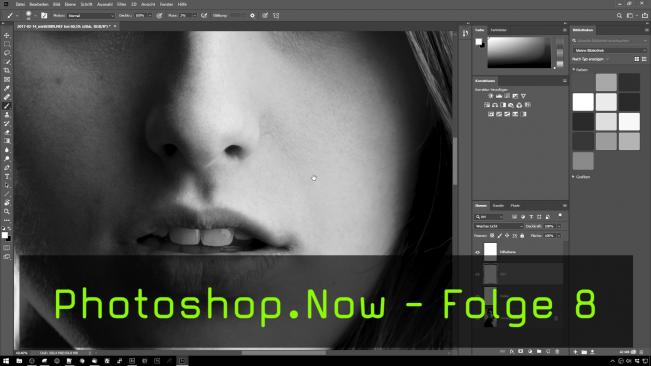Open the Datei menu
This screenshot has width=651, height=366.
(20, 4)
